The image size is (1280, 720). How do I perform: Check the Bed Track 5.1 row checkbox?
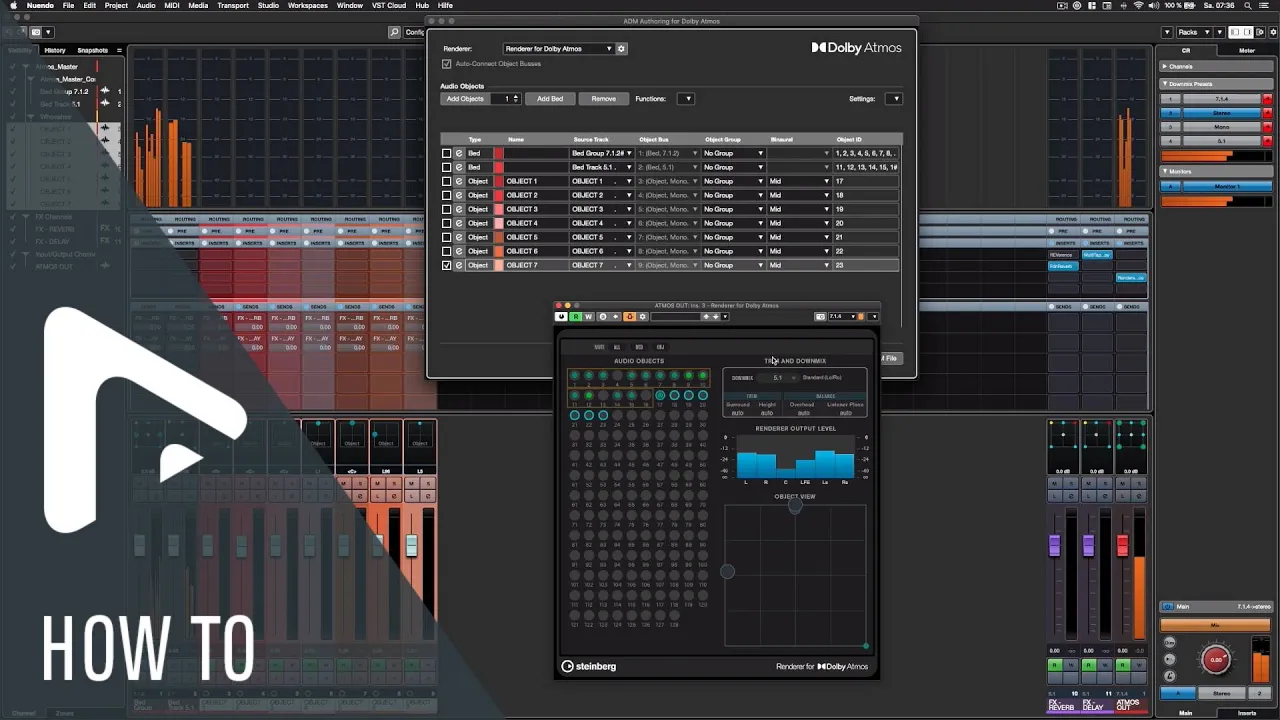click(x=447, y=167)
